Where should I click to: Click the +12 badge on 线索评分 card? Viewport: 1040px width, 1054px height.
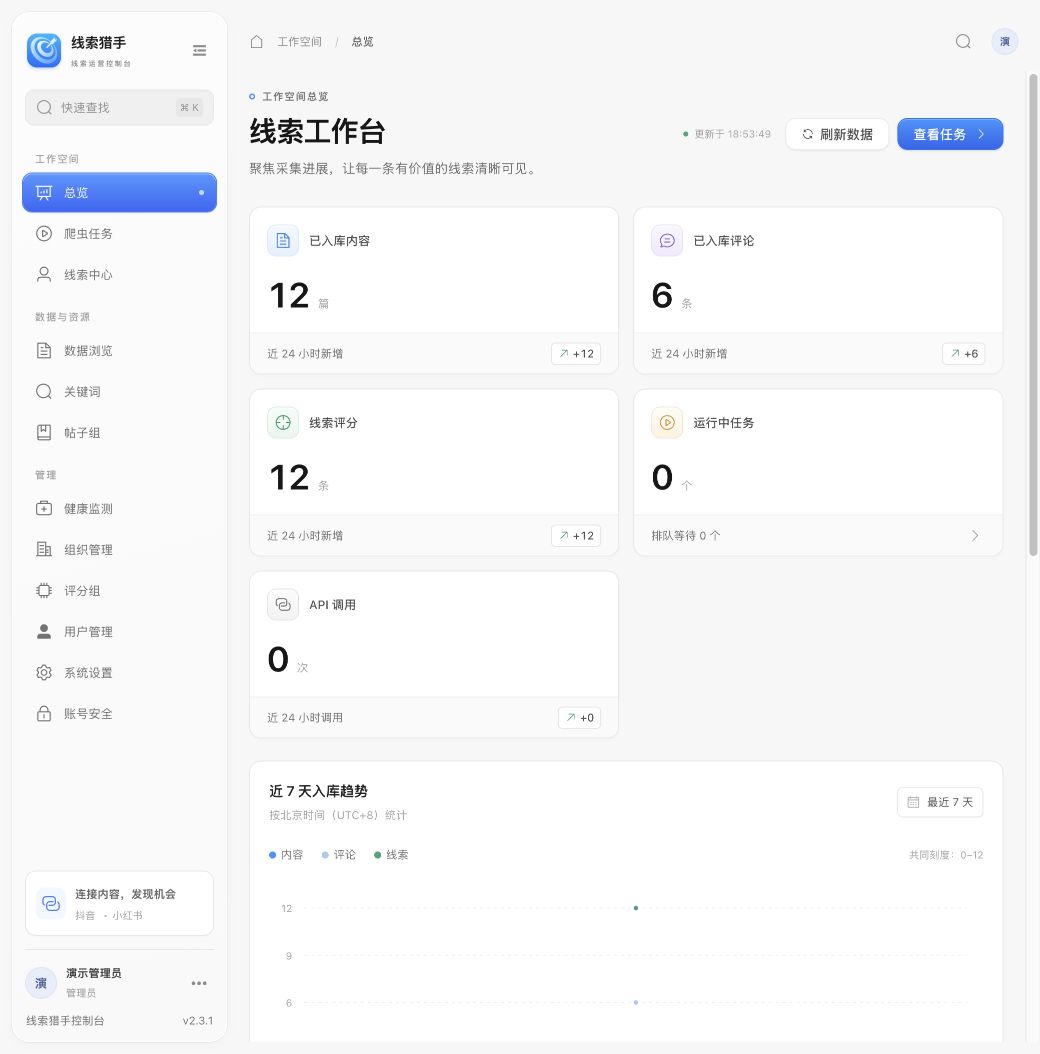(x=576, y=536)
